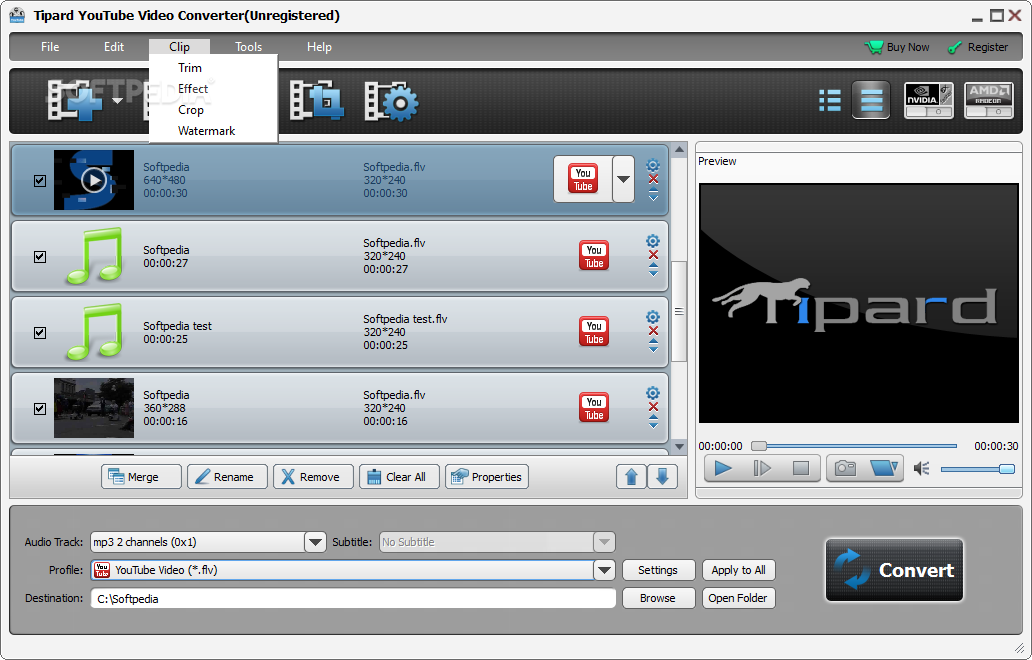
Task: Click the Clear All button
Action: pos(400,476)
